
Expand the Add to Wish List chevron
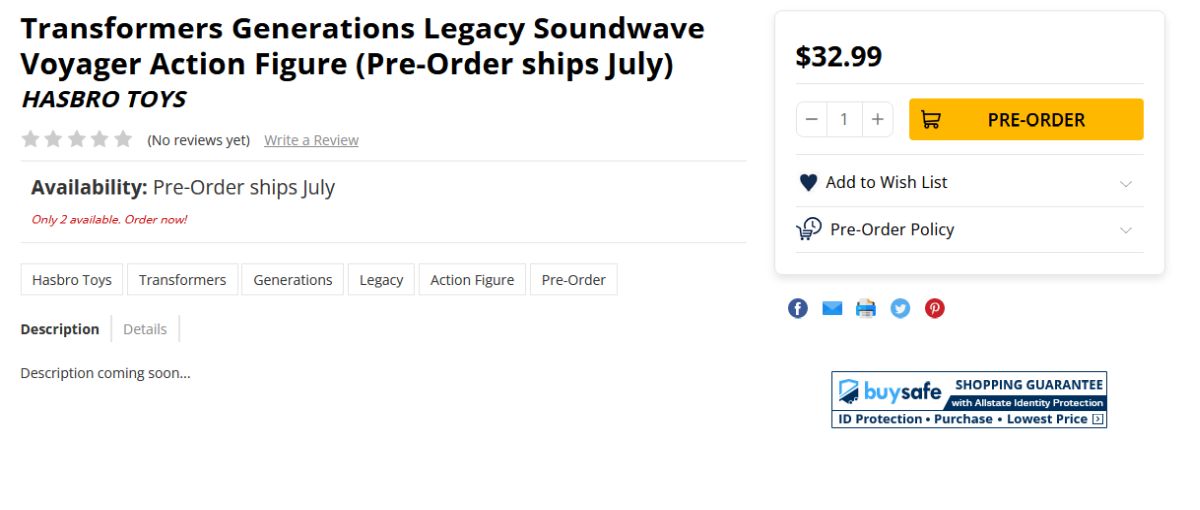pos(1125,184)
